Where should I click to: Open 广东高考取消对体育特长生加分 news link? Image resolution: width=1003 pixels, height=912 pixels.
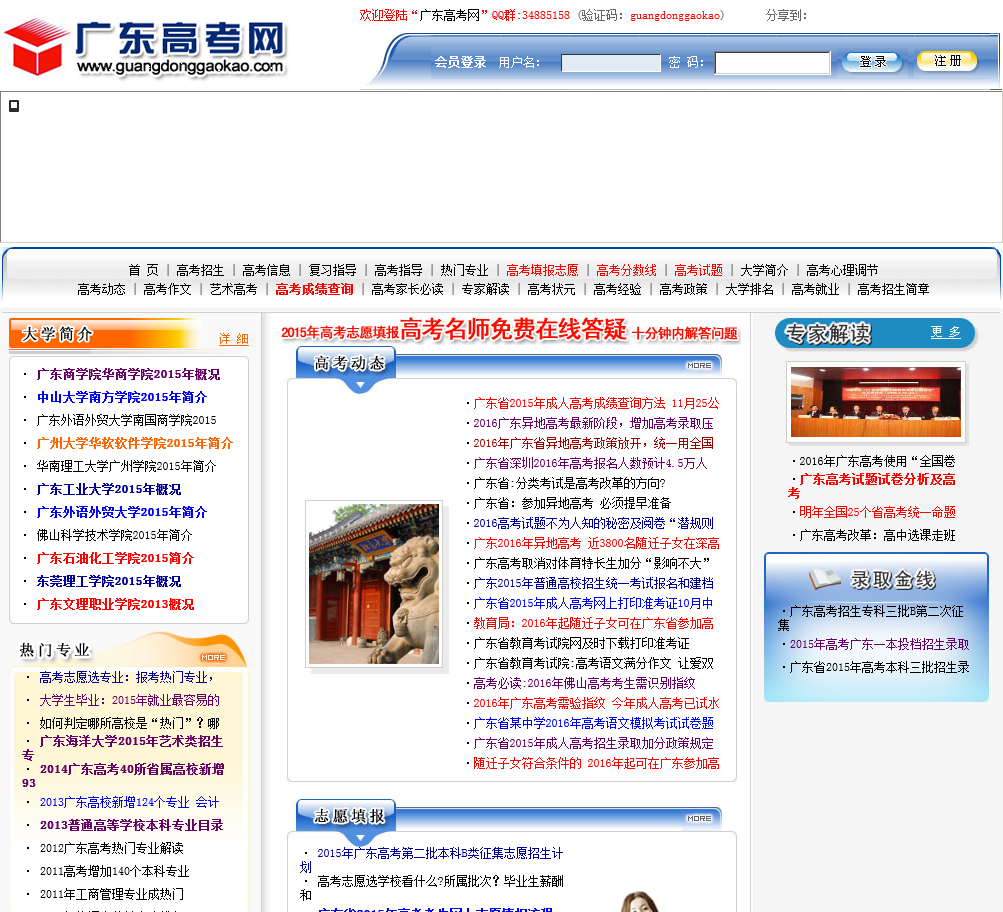point(592,563)
